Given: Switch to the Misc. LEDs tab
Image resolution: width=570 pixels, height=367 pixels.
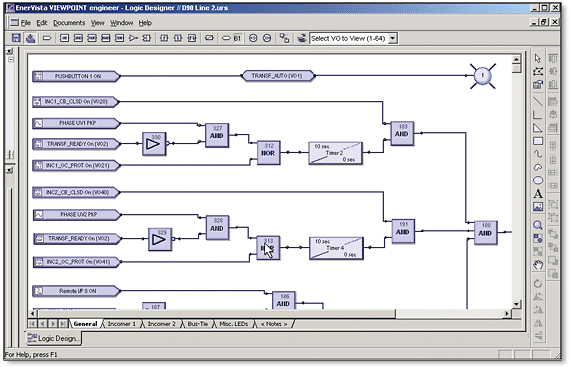Looking at the screenshot, I should tap(234, 324).
